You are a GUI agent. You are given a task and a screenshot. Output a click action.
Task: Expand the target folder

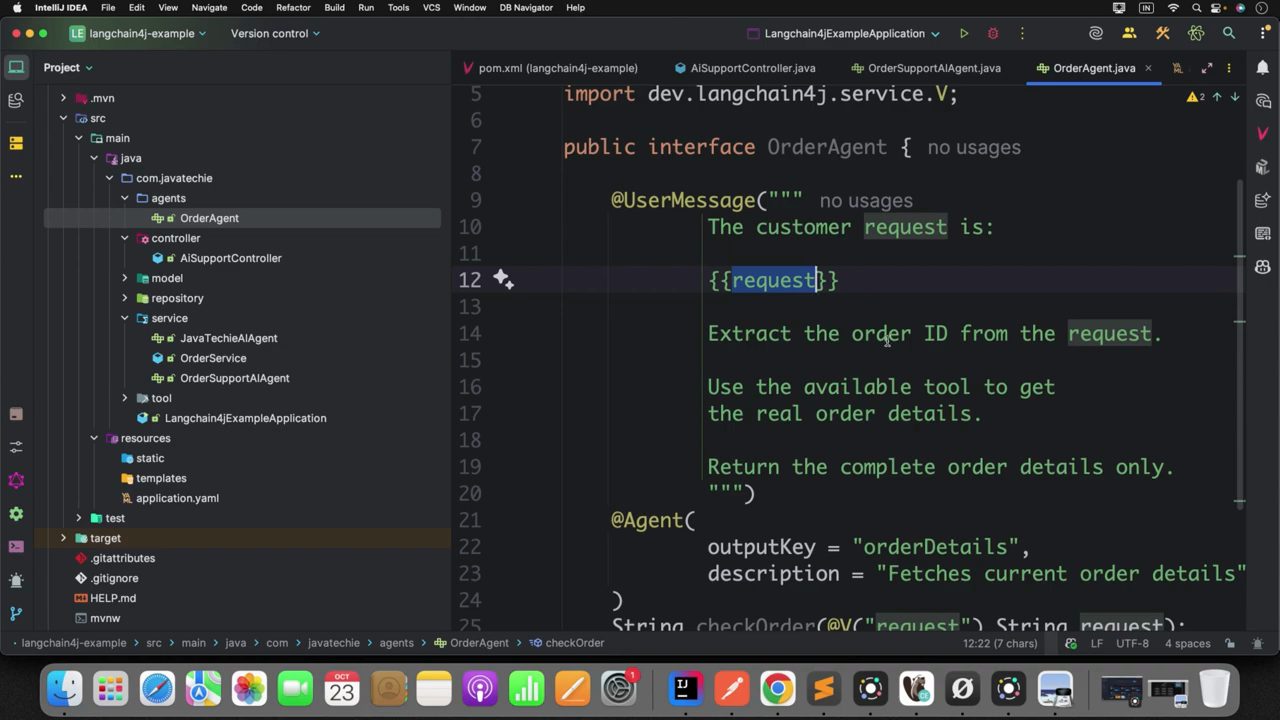coord(63,538)
